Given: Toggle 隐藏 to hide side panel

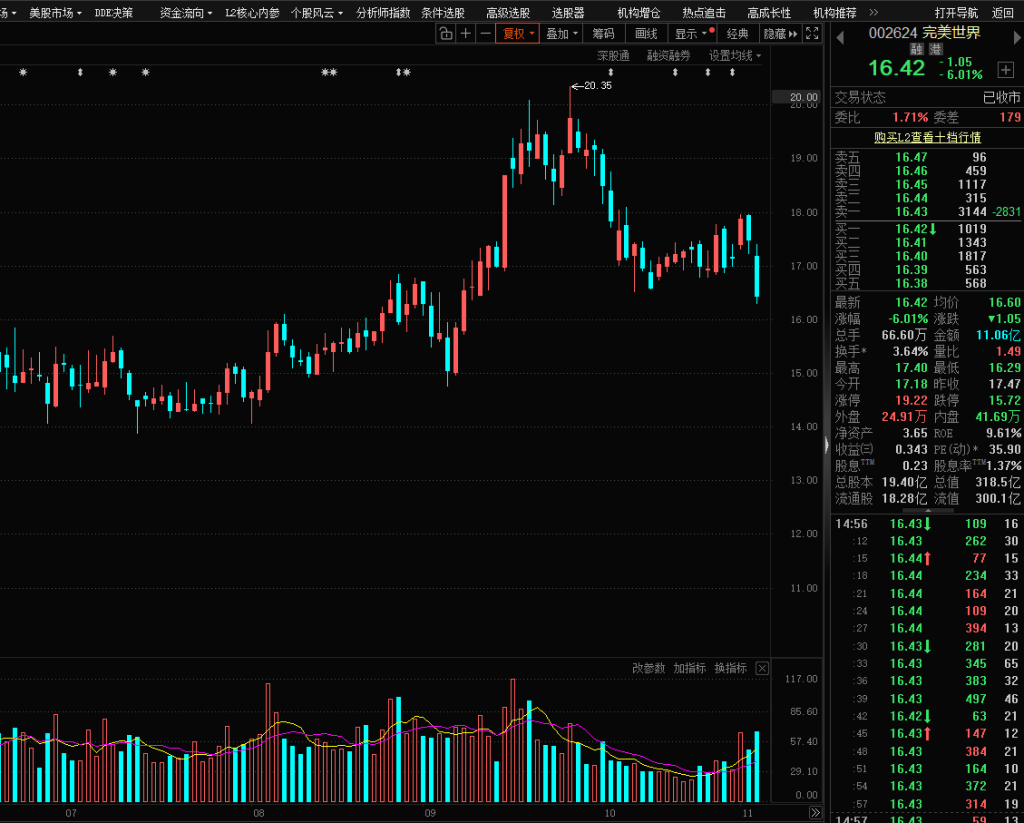Looking at the screenshot, I should pyautogui.click(x=780, y=34).
